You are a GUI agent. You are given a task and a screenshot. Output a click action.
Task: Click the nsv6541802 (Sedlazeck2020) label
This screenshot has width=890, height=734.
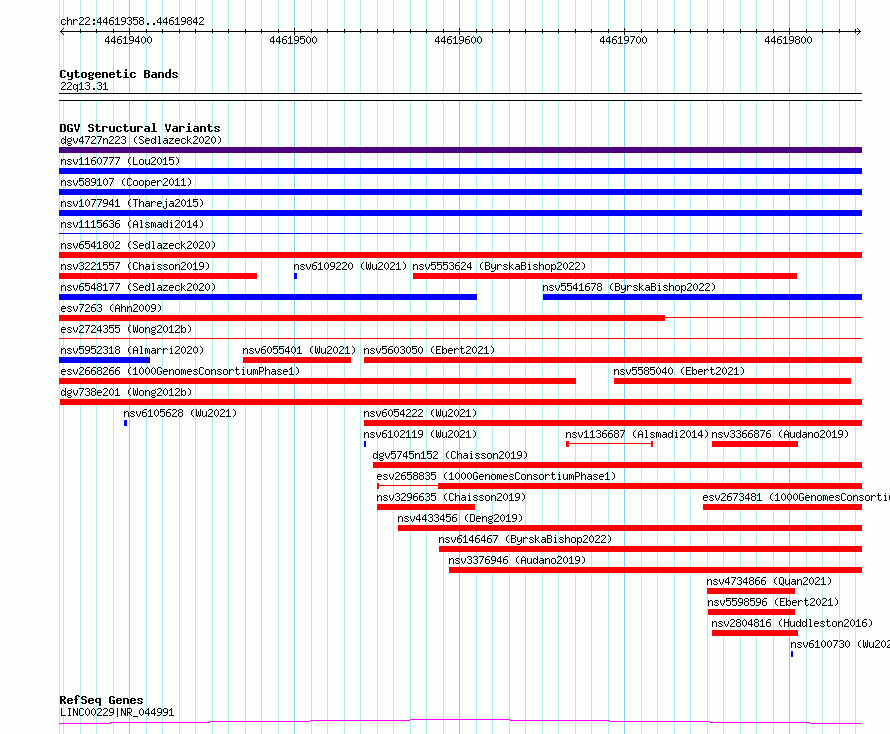[x=138, y=245]
